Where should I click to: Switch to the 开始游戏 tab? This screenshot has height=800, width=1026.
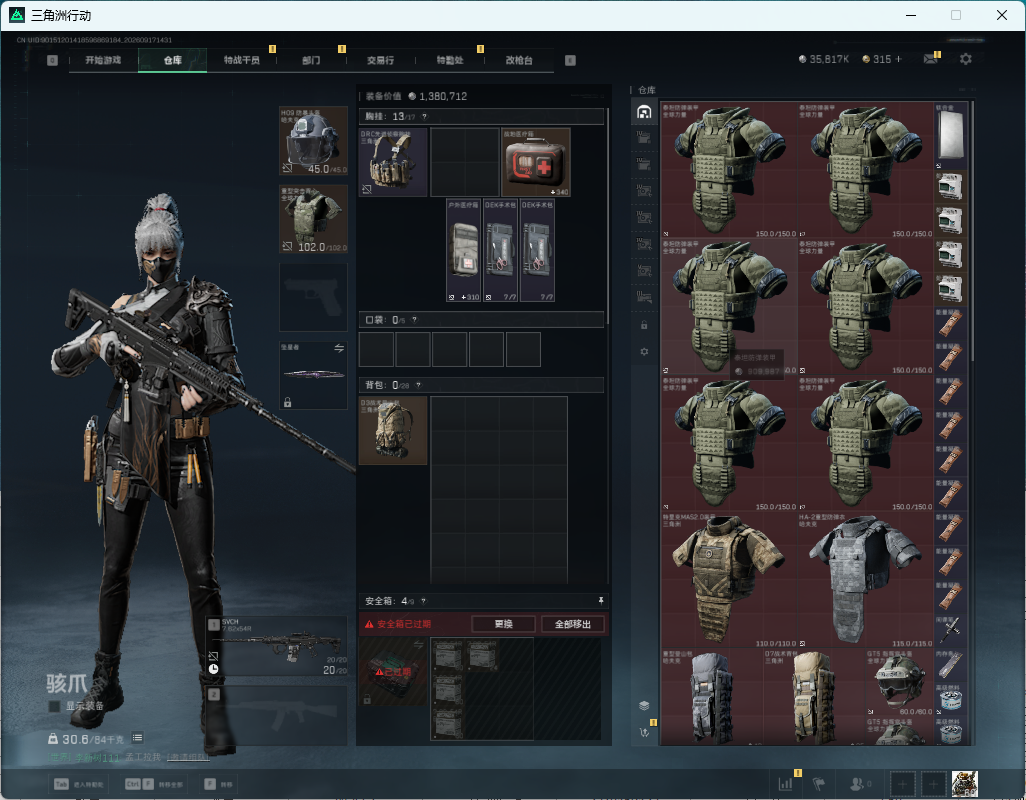tap(103, 60)
